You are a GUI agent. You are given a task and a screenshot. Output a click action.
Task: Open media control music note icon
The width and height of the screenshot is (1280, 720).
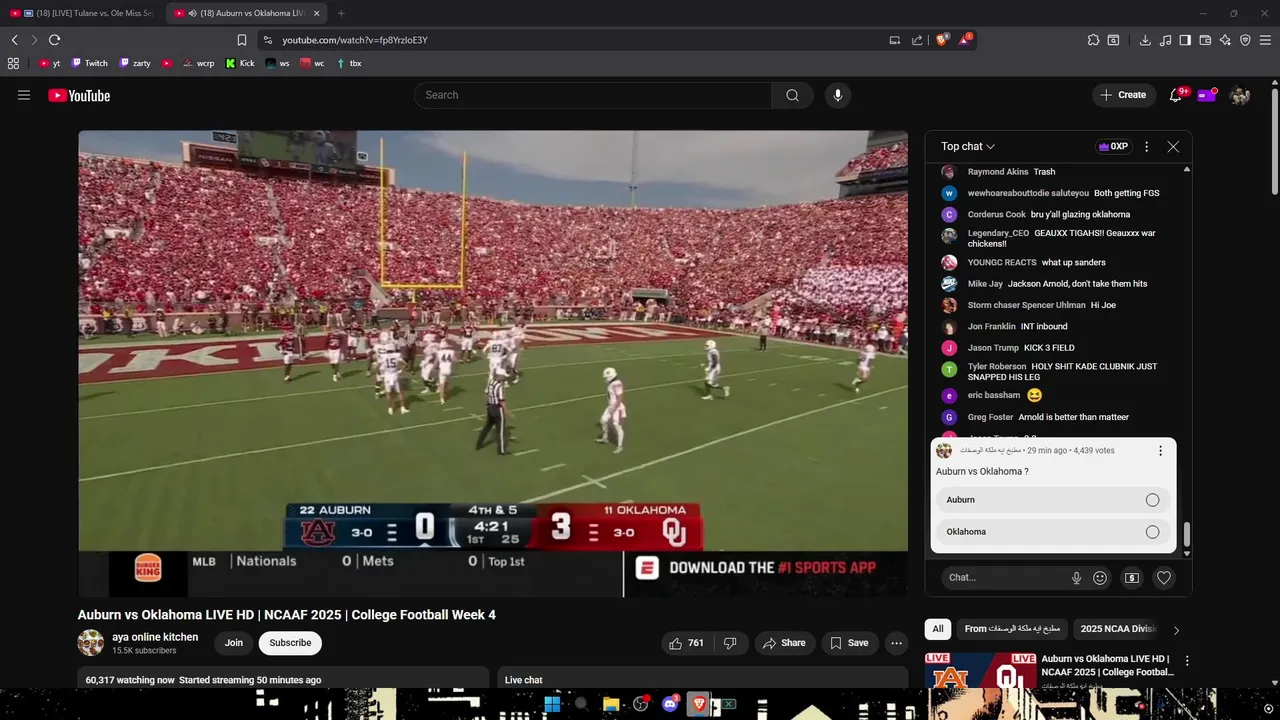click(1165, 40)
